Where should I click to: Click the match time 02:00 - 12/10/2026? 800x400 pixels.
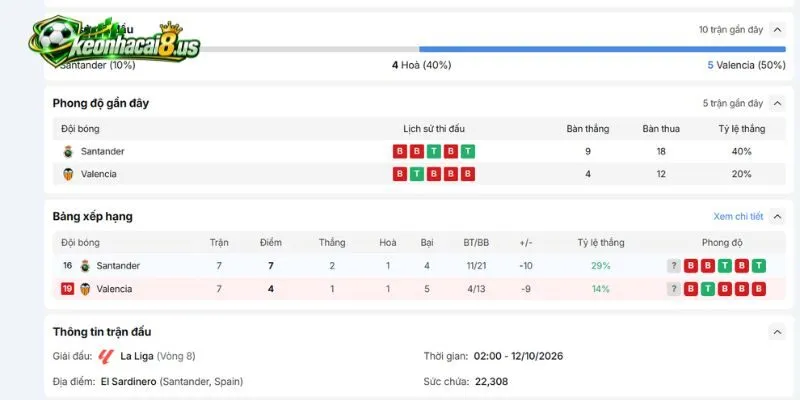518,356
